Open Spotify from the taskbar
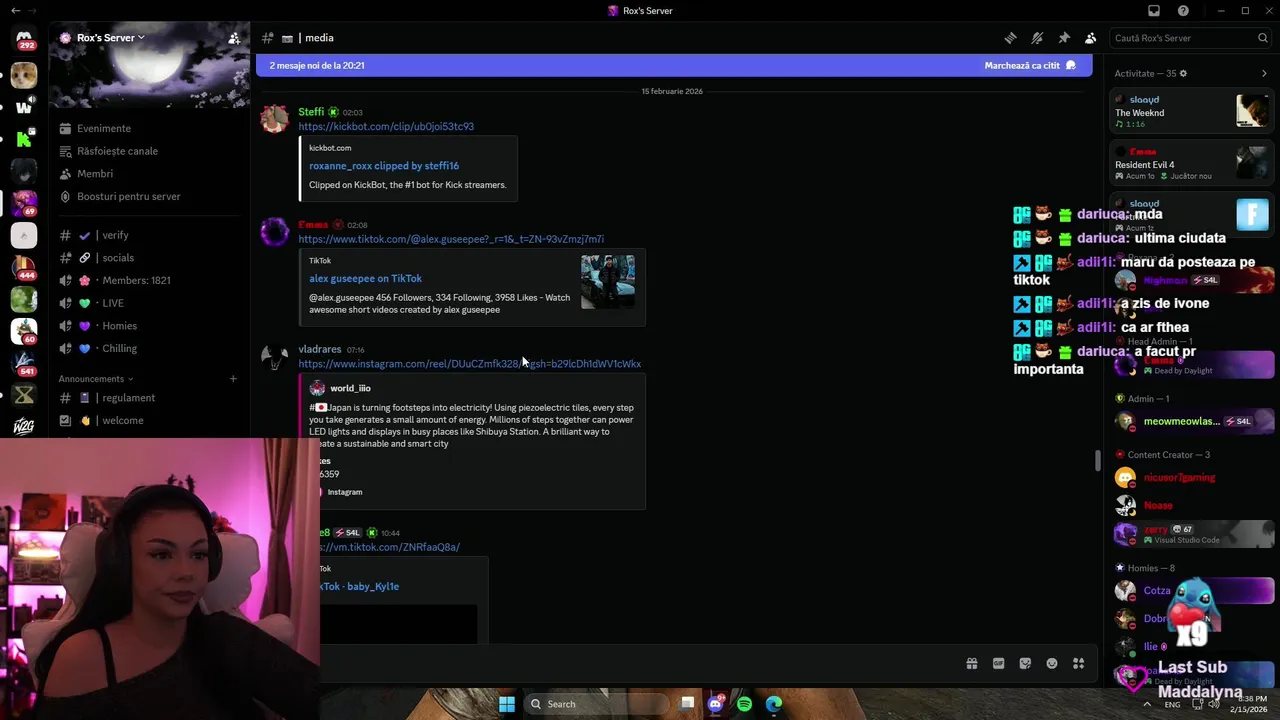 (x=745, y=704)
